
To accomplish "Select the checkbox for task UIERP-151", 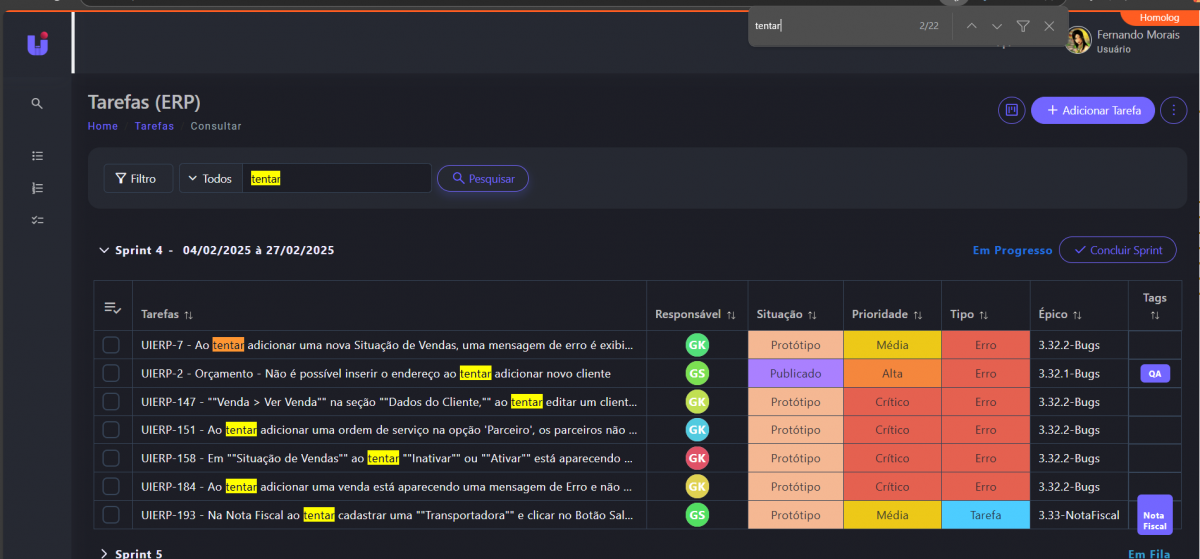I will pyautogui.click(x=111, y=430).
